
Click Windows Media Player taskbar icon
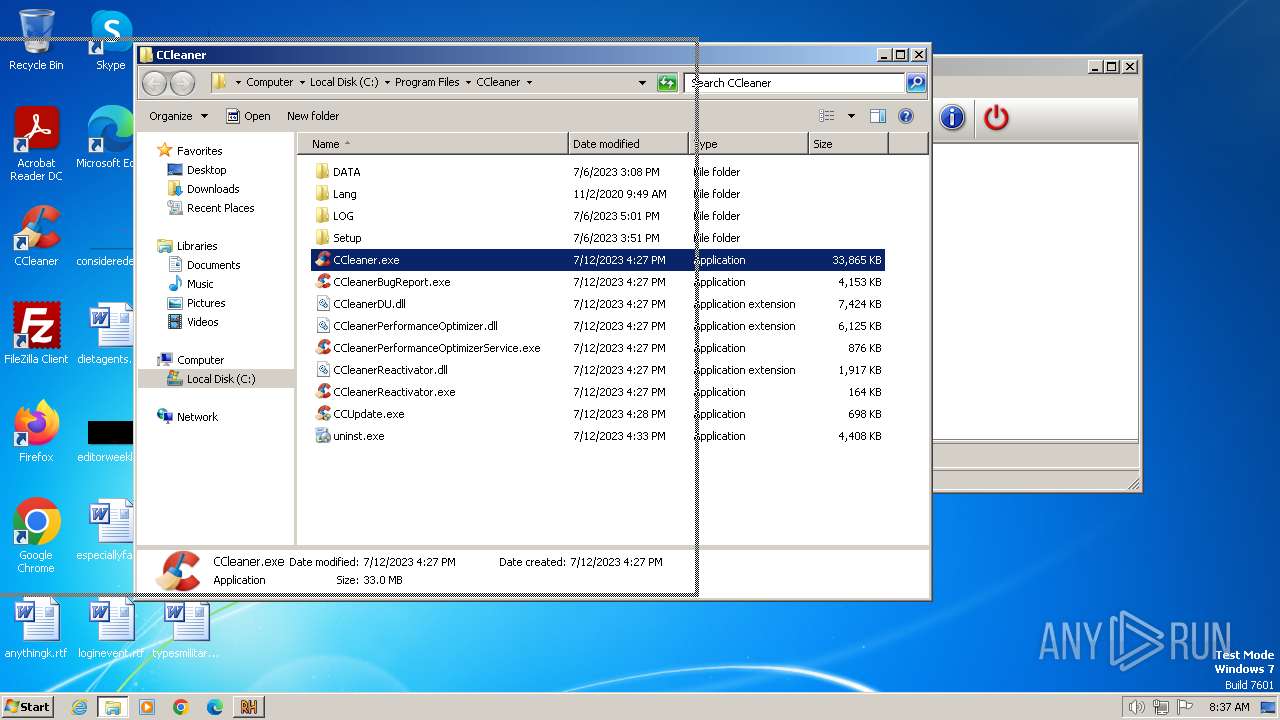click(147, 707)
